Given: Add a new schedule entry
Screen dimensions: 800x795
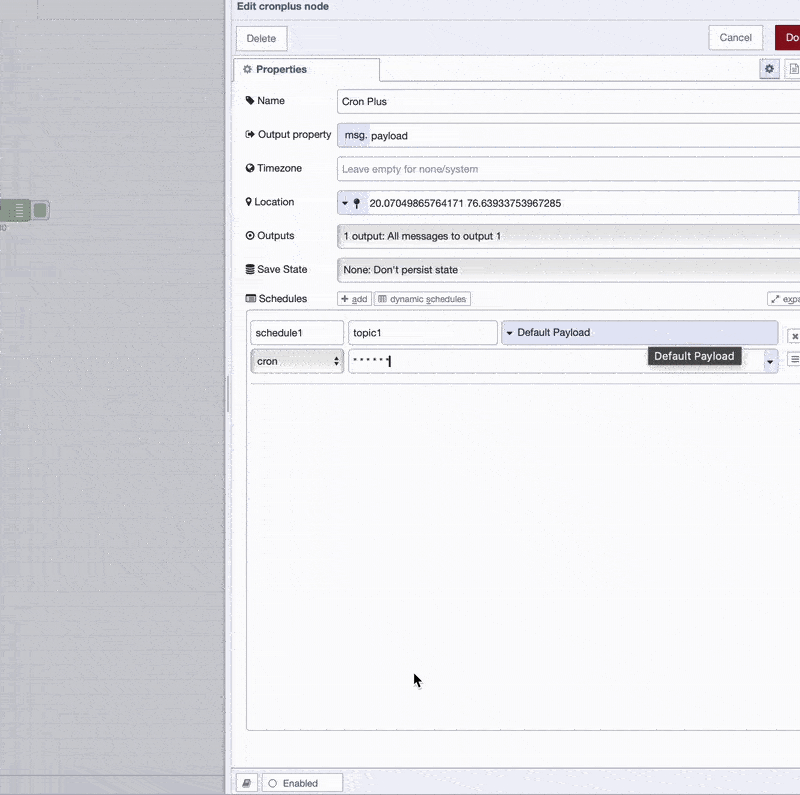Looking at the screenshot, I should [x=353, y=298].
